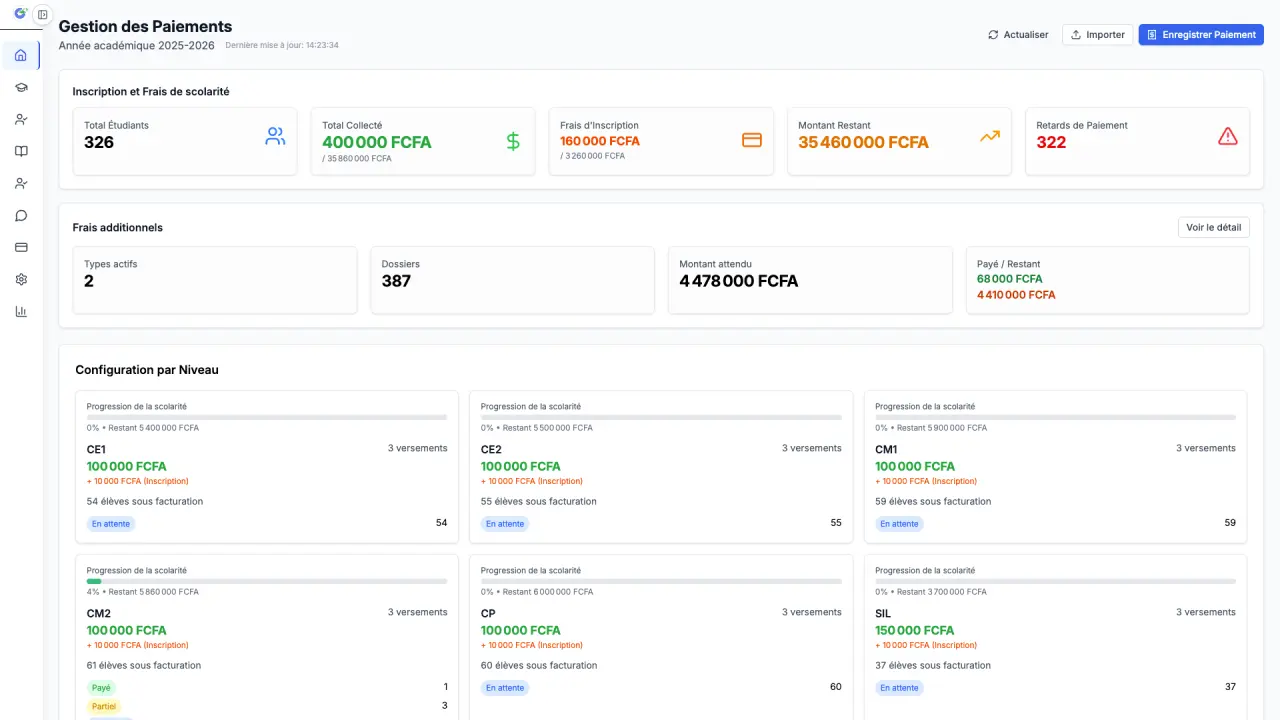Viewport: 1280px width, 720px height.
Task: Open settings via the sidebar gear icon
Action: coord(21,279)
